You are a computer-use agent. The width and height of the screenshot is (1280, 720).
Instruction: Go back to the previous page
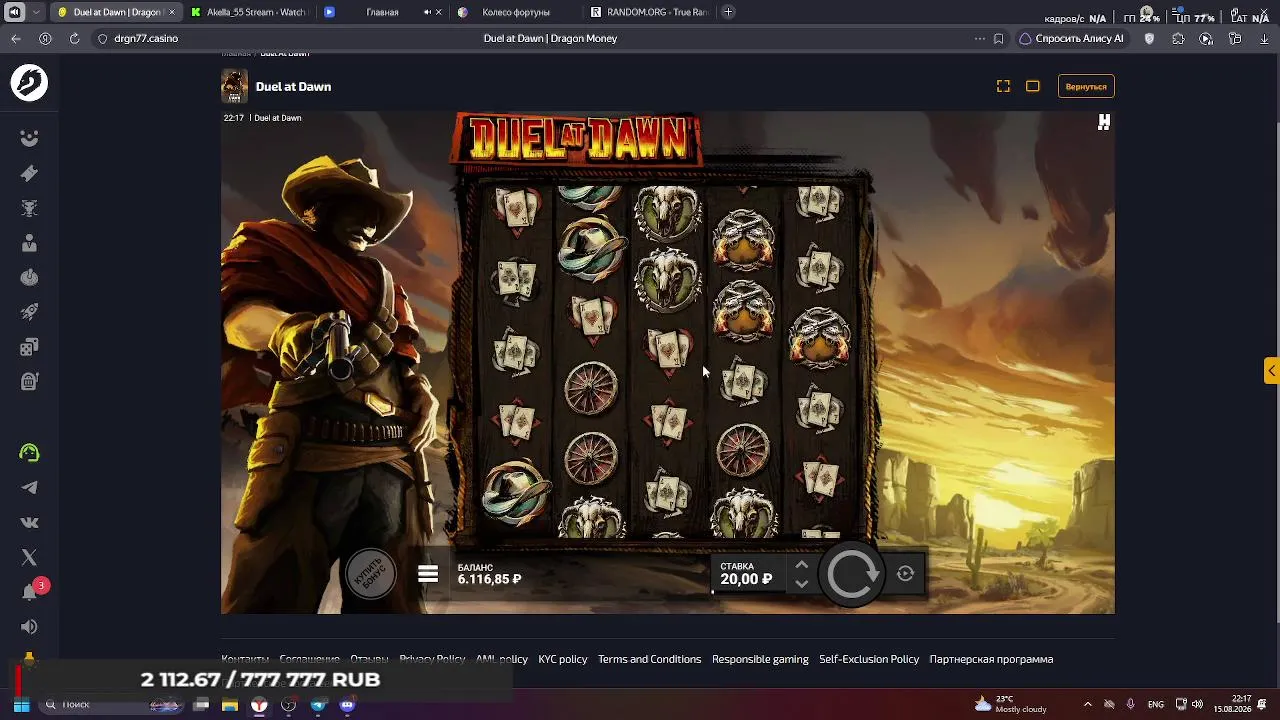pyautogui.click(x=16, y=38)
